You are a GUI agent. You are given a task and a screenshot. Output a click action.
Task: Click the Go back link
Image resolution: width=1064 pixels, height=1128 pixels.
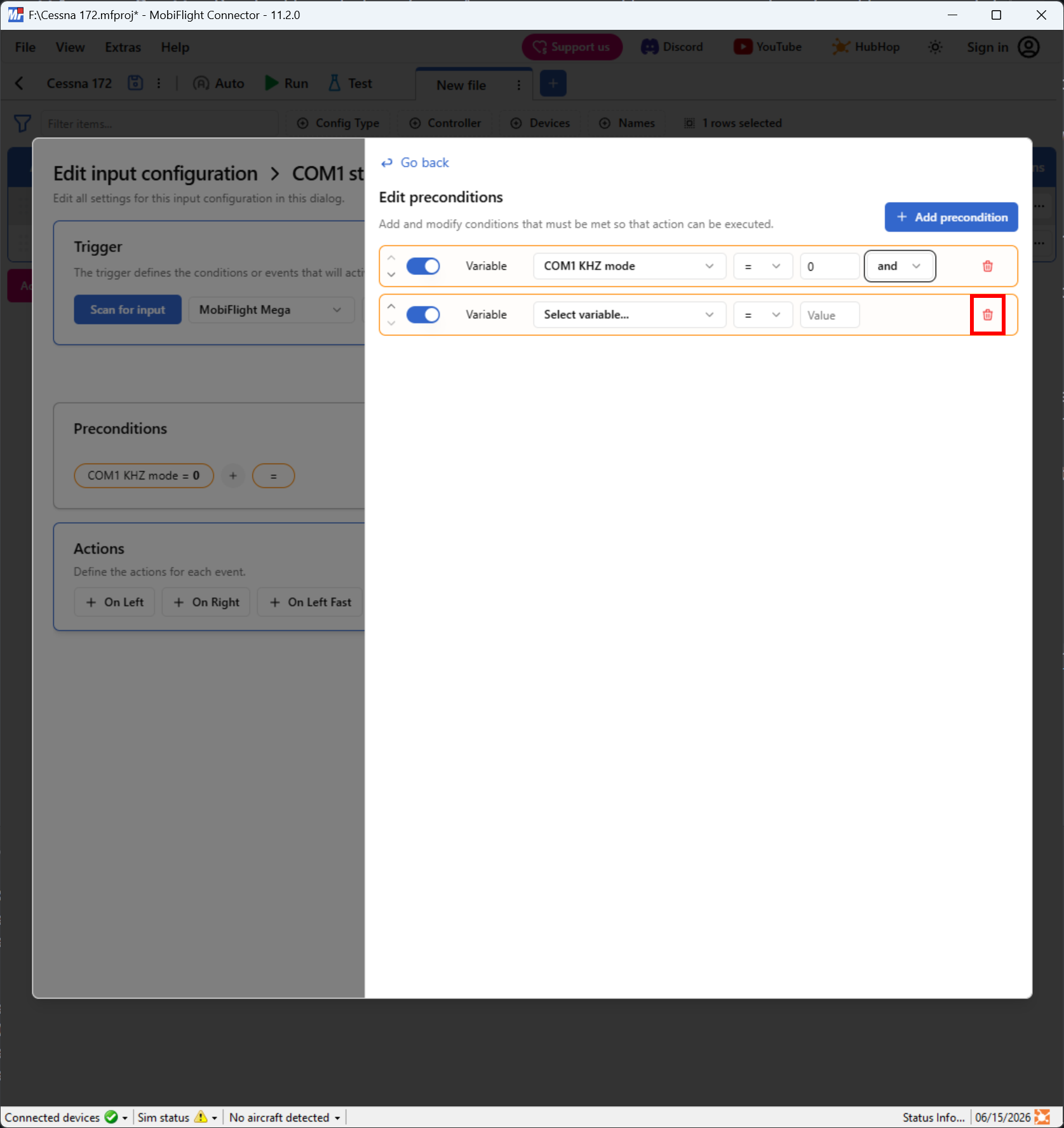click(415, 163)
